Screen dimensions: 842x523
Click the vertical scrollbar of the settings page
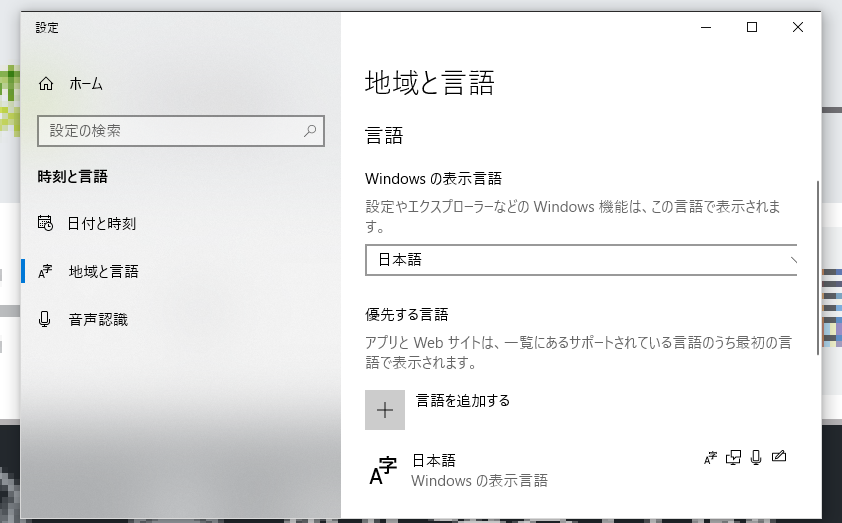point(818,267)
